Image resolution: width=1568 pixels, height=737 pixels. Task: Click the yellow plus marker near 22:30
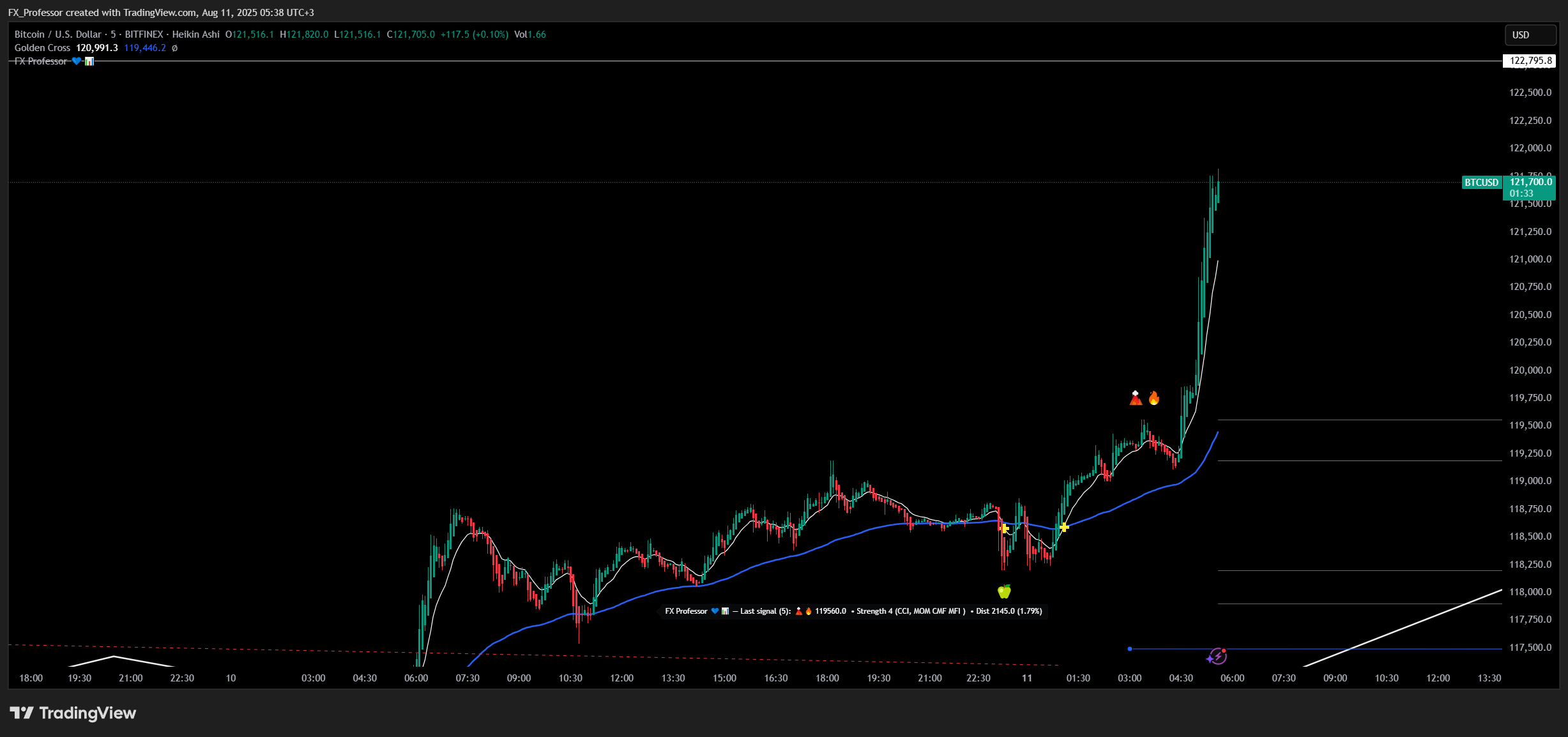click(x=1004, y=528)
